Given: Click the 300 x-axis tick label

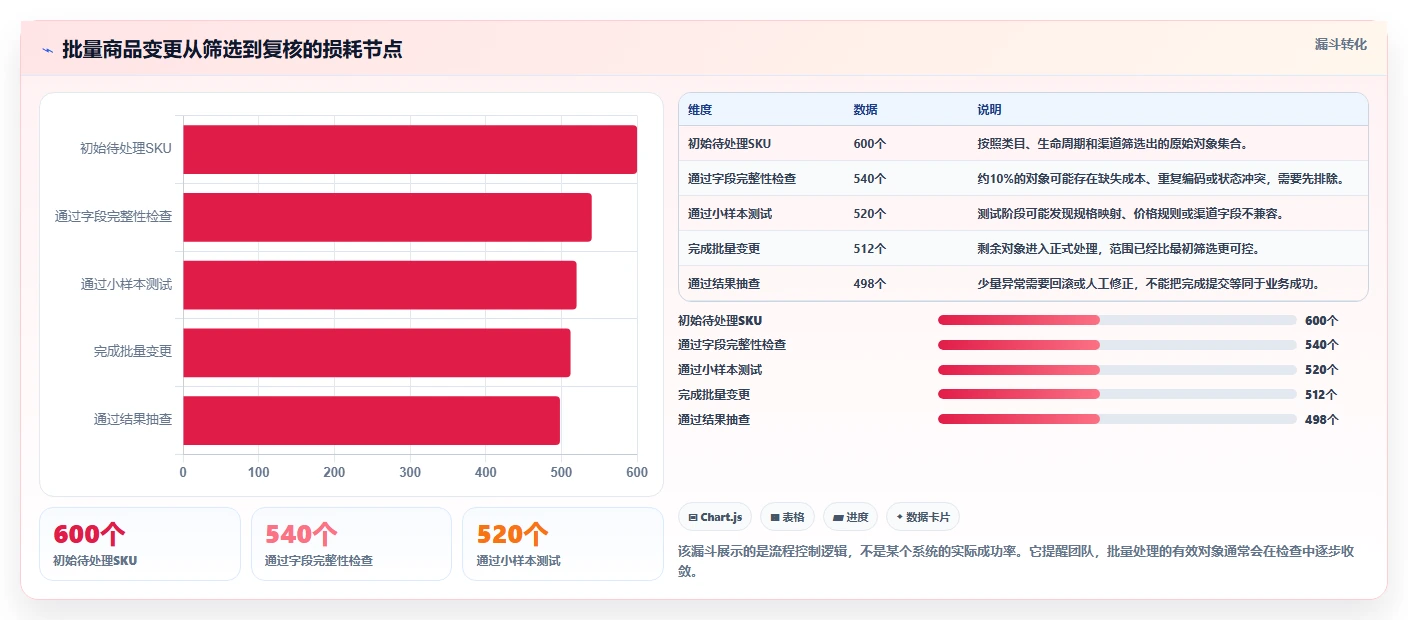Looking at the screenshot, I should 410,473.
